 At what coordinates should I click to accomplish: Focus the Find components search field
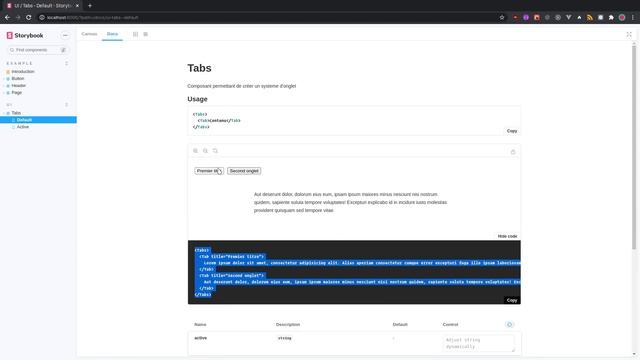(37, 50)
